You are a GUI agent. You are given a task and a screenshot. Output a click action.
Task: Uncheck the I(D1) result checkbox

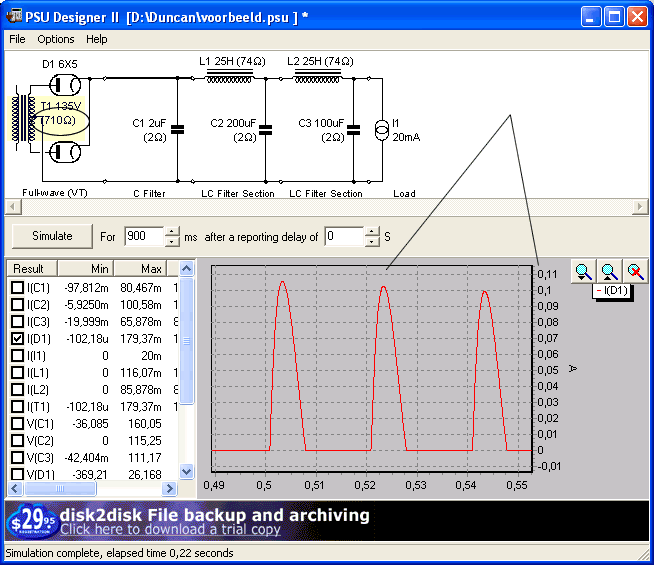(x=17, y=339)
